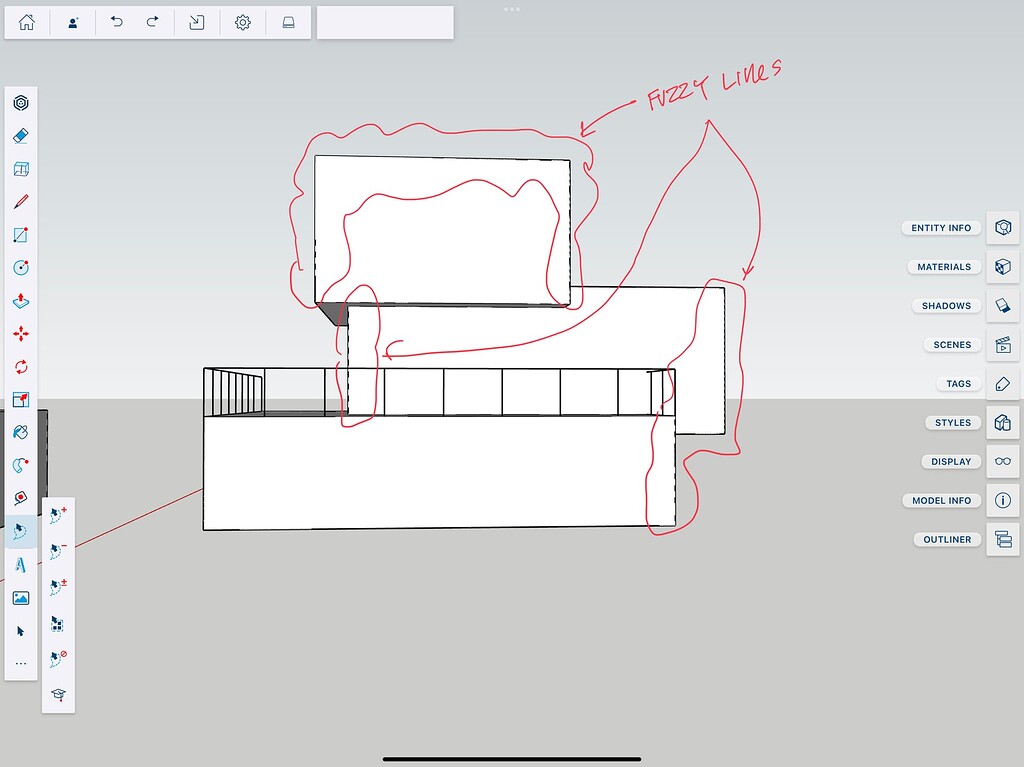The image size is (1024, 767).
Task: Undo the last markup action
Action: [117, 21]
